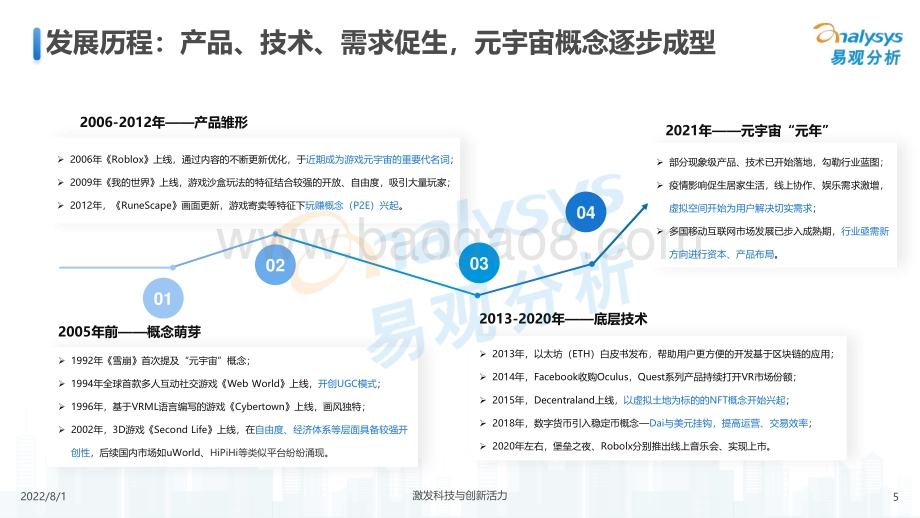Click the footer date 2022/8/1
This screenshot has height=518, width=920.
tap(43, 496)
